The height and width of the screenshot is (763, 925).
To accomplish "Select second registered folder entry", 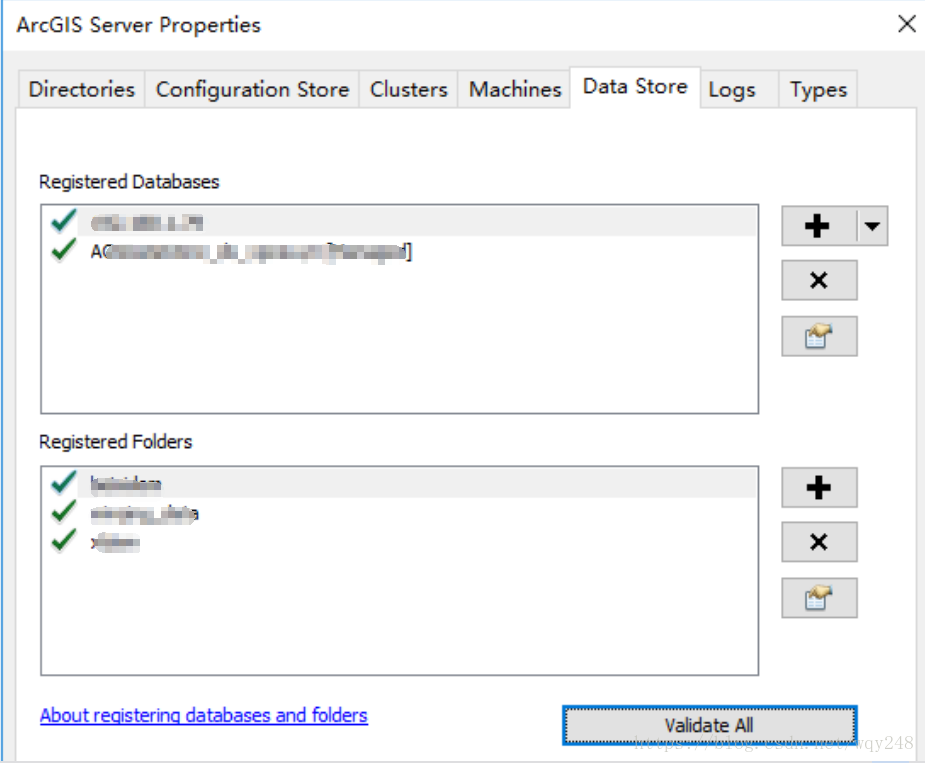I will tap(399, 513).
